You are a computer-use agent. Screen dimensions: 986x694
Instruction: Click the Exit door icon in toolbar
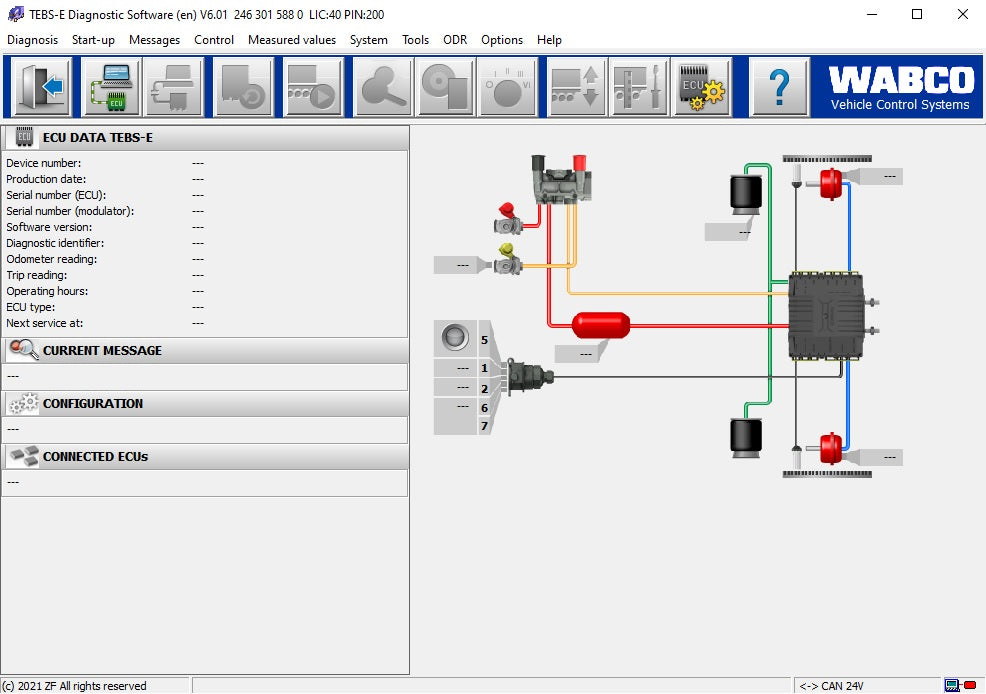(42, 87)
